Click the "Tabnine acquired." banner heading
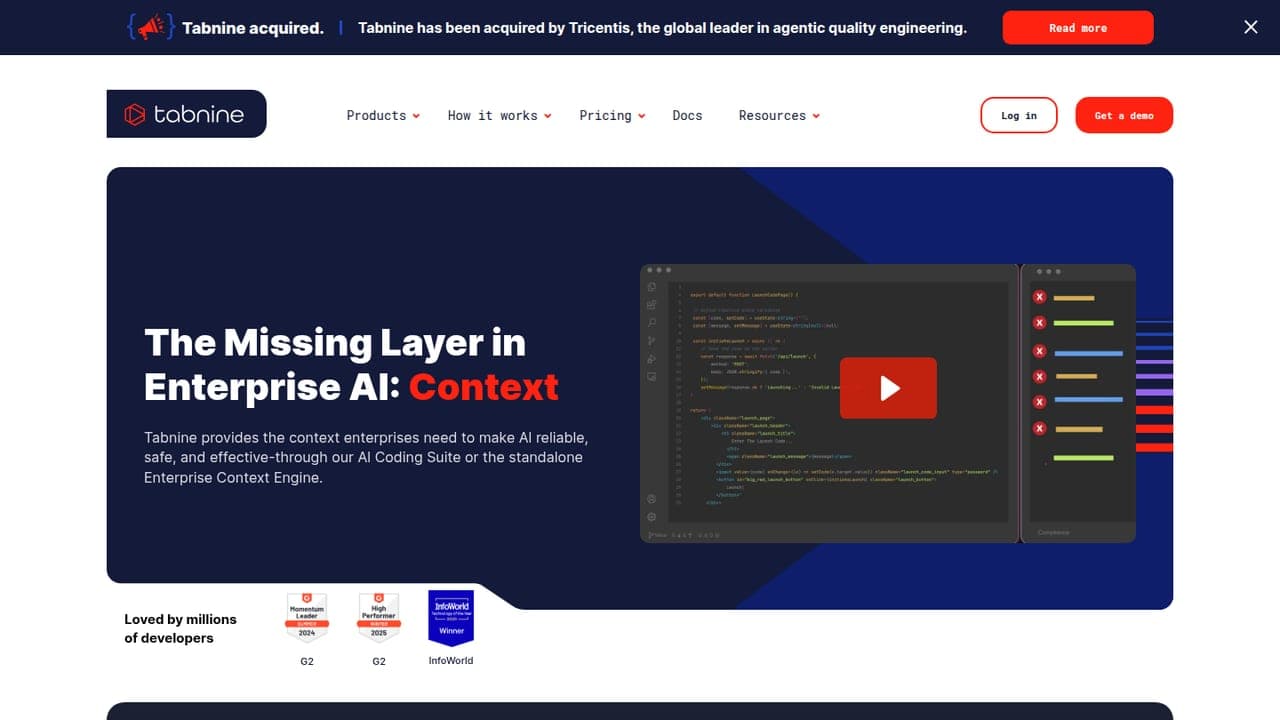 [x=253, y=28]
